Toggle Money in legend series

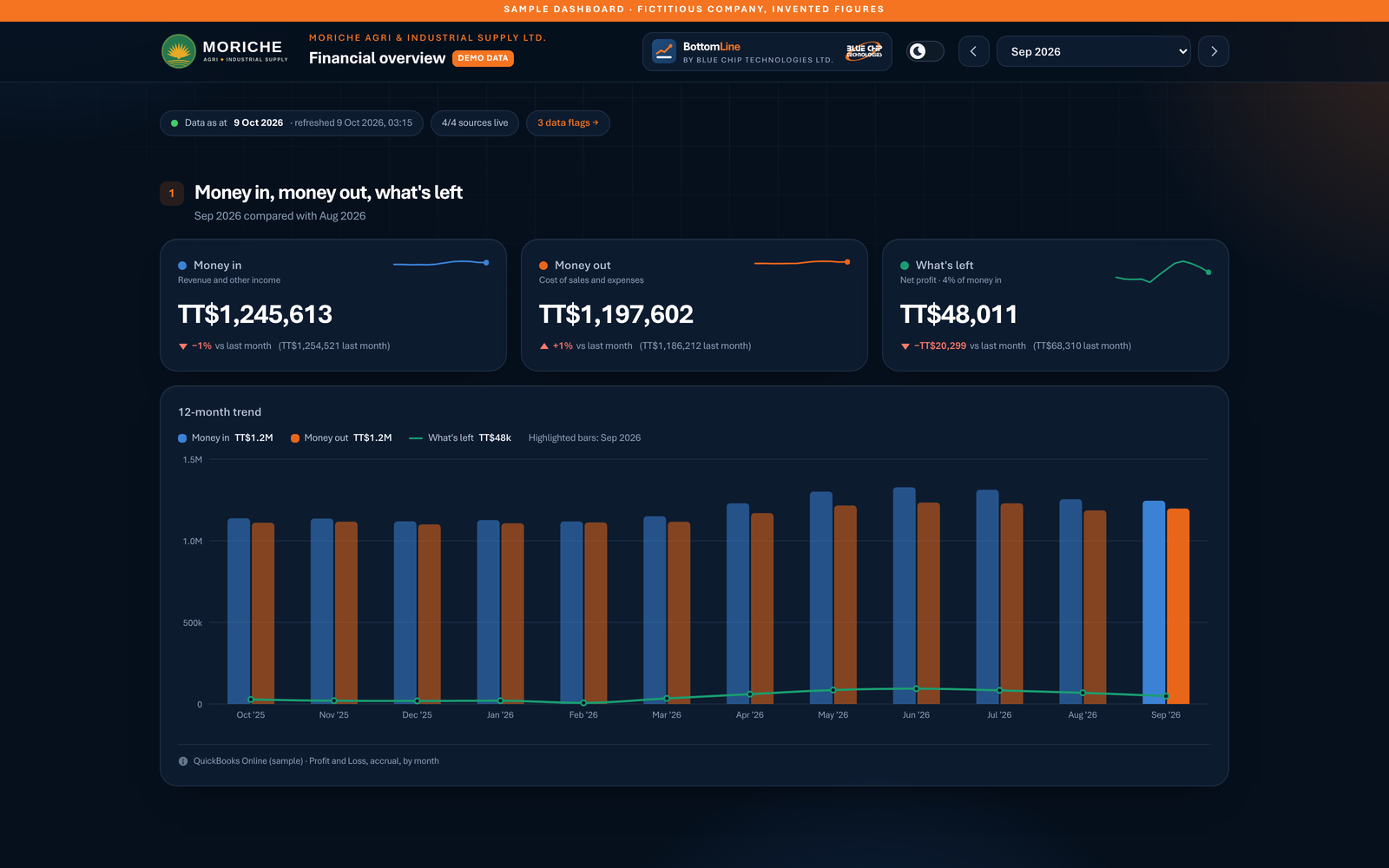pyautogui.click(x=226, y=438)
